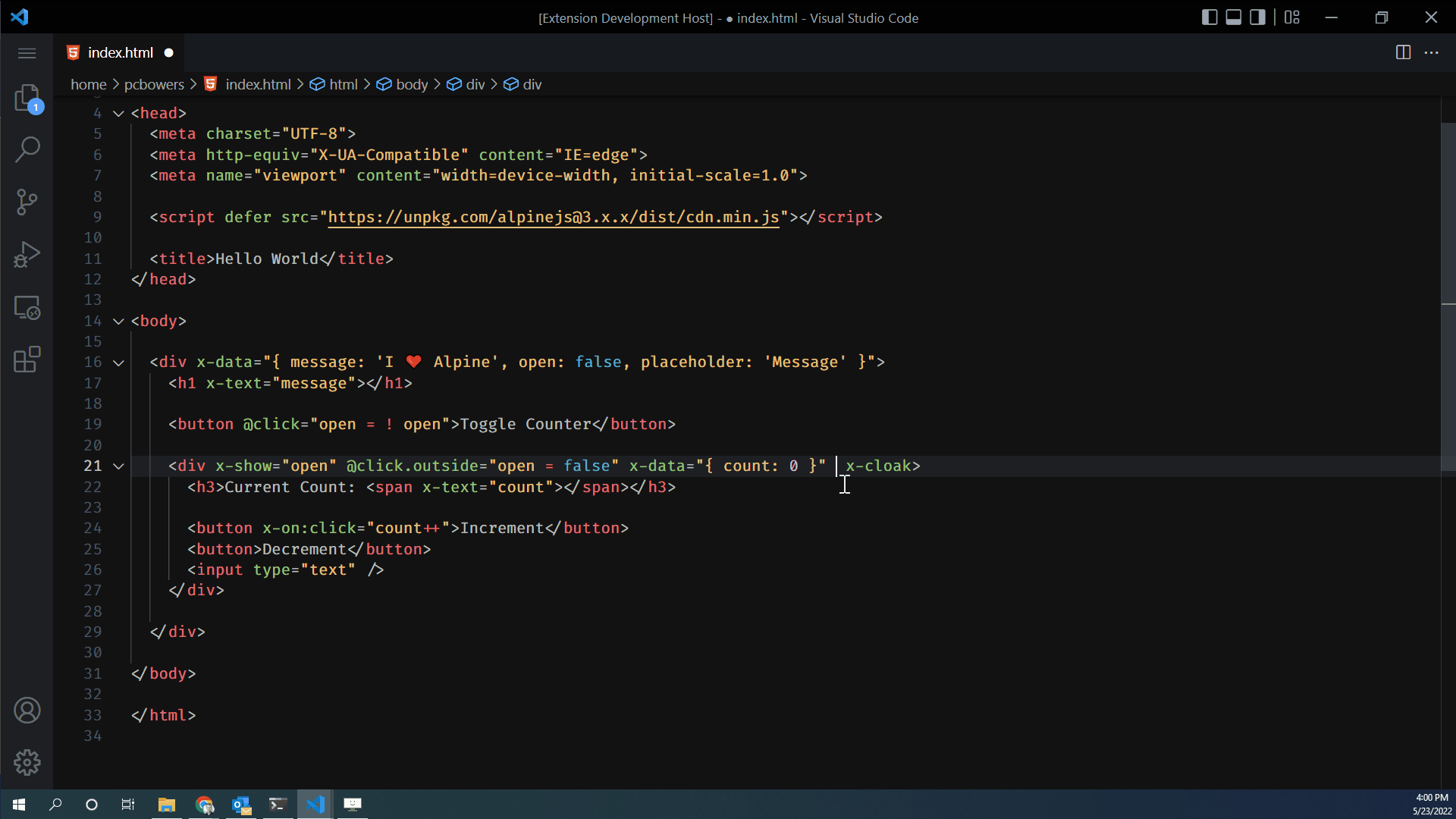Open the Extensions view

[27, 359]
